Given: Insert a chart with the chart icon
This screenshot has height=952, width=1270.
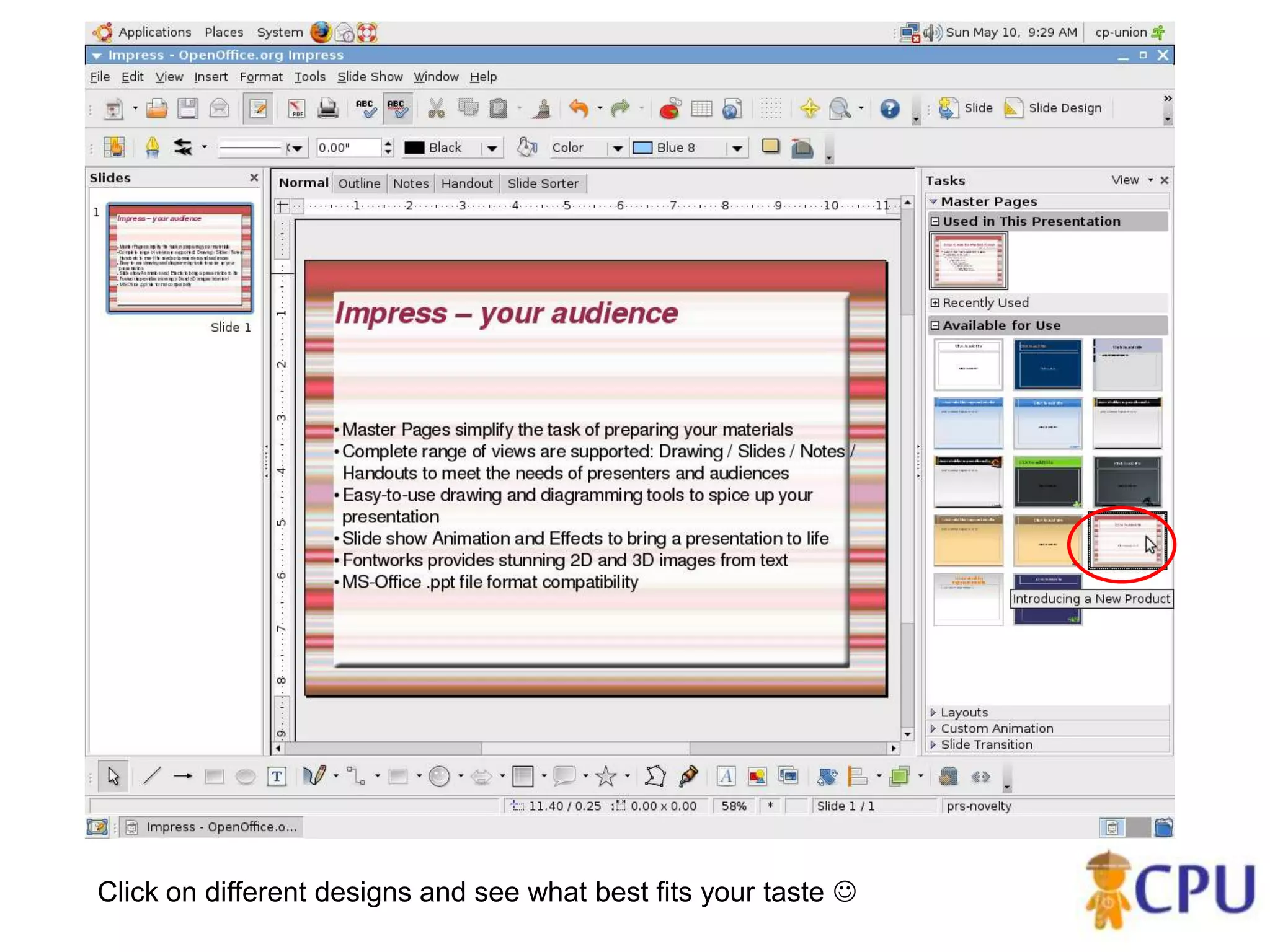Looking at the screenshot, I should pyautogui.click(x=670, y=108).
